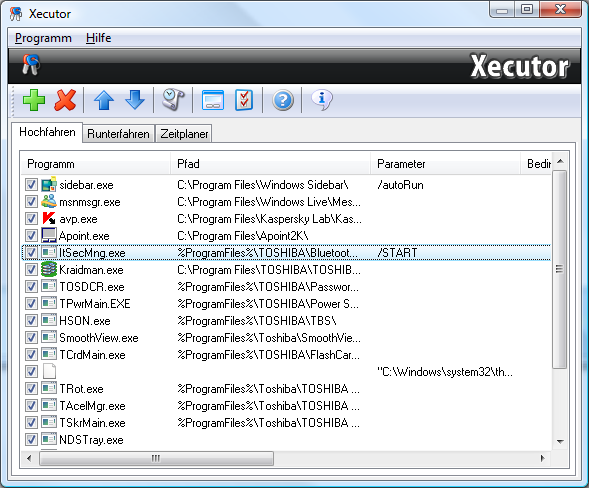Open the scroll-and-clock scheduler icon
Viewport: 589px width, 488px height.
pyautogui.click(x=173, y=100)
